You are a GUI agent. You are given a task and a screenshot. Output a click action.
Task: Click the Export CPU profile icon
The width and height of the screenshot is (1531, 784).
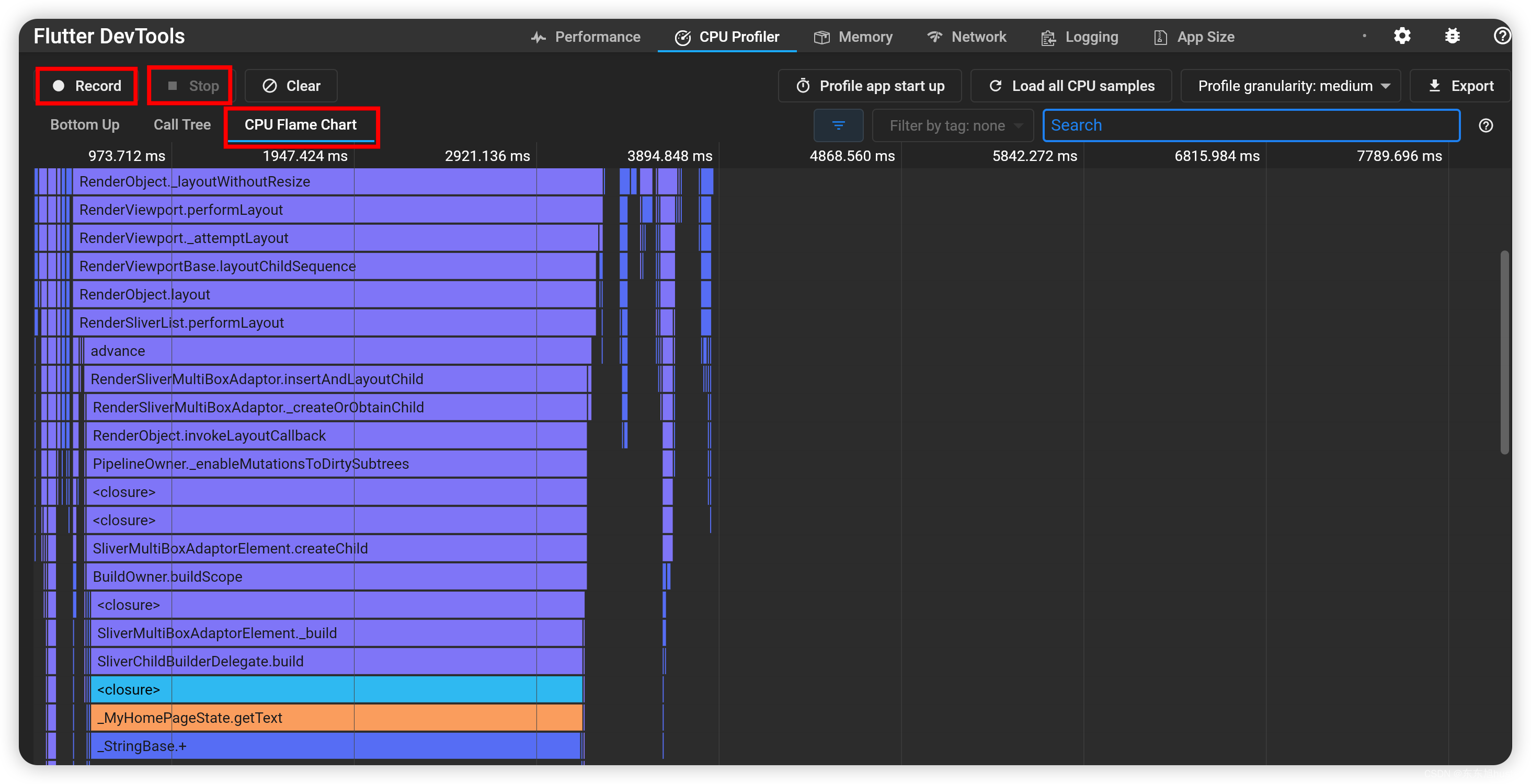pos(1460,85)
